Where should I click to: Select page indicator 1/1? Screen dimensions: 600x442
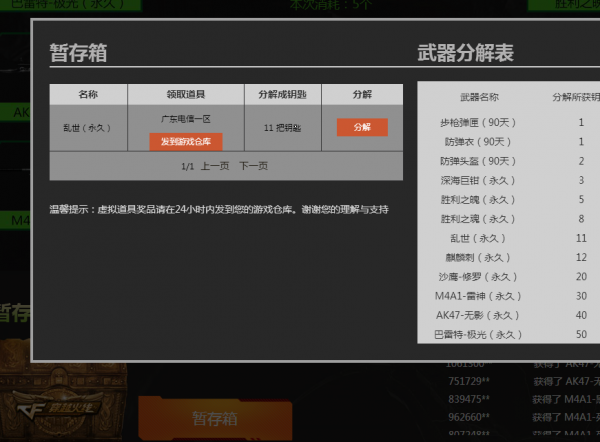(188, 166)
